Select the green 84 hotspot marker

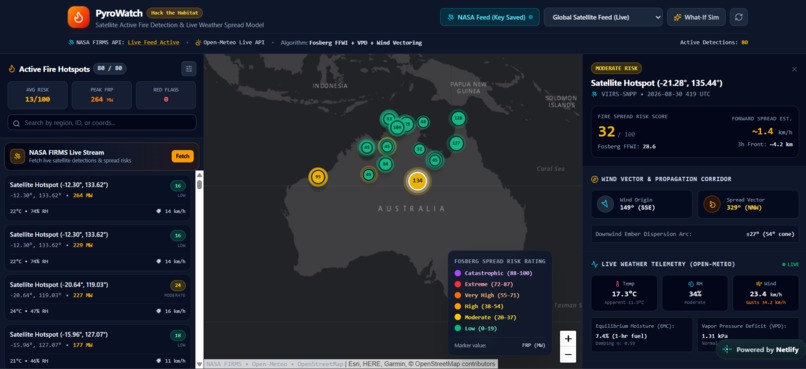pyautogui.click(x=385, y=164)
